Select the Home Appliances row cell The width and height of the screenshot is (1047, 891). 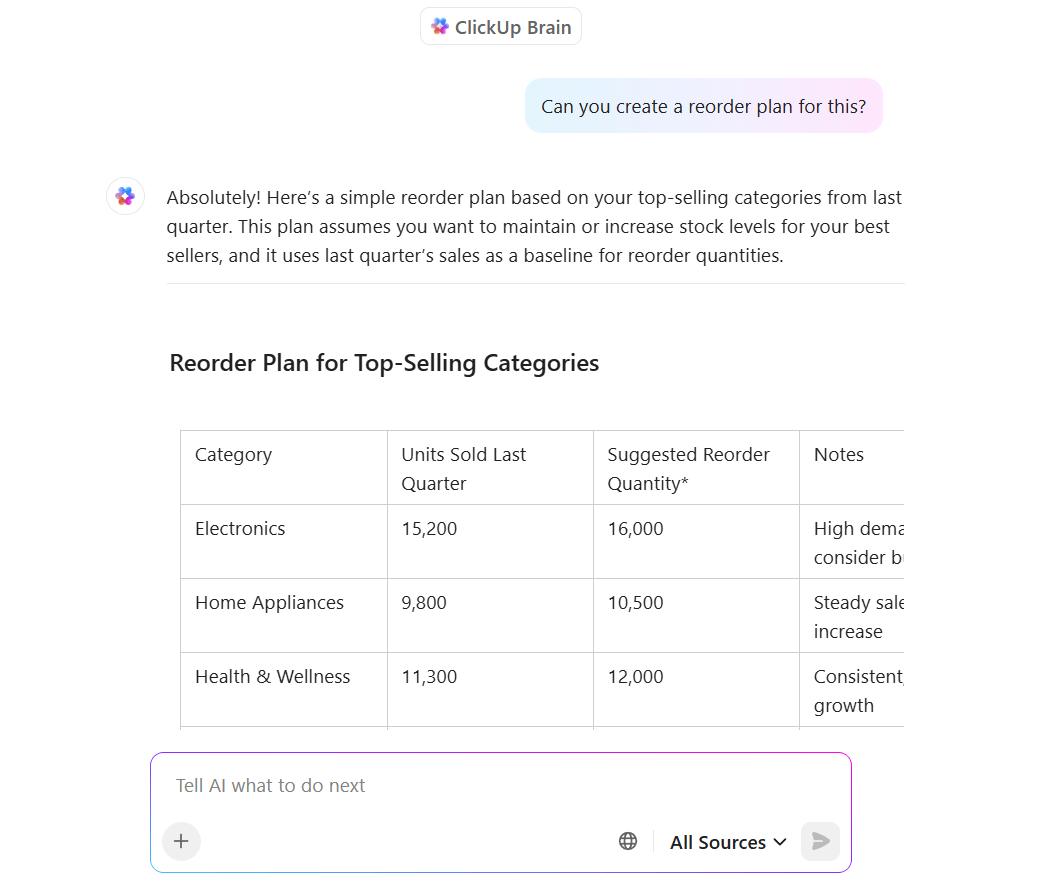(x=269, y=603)
